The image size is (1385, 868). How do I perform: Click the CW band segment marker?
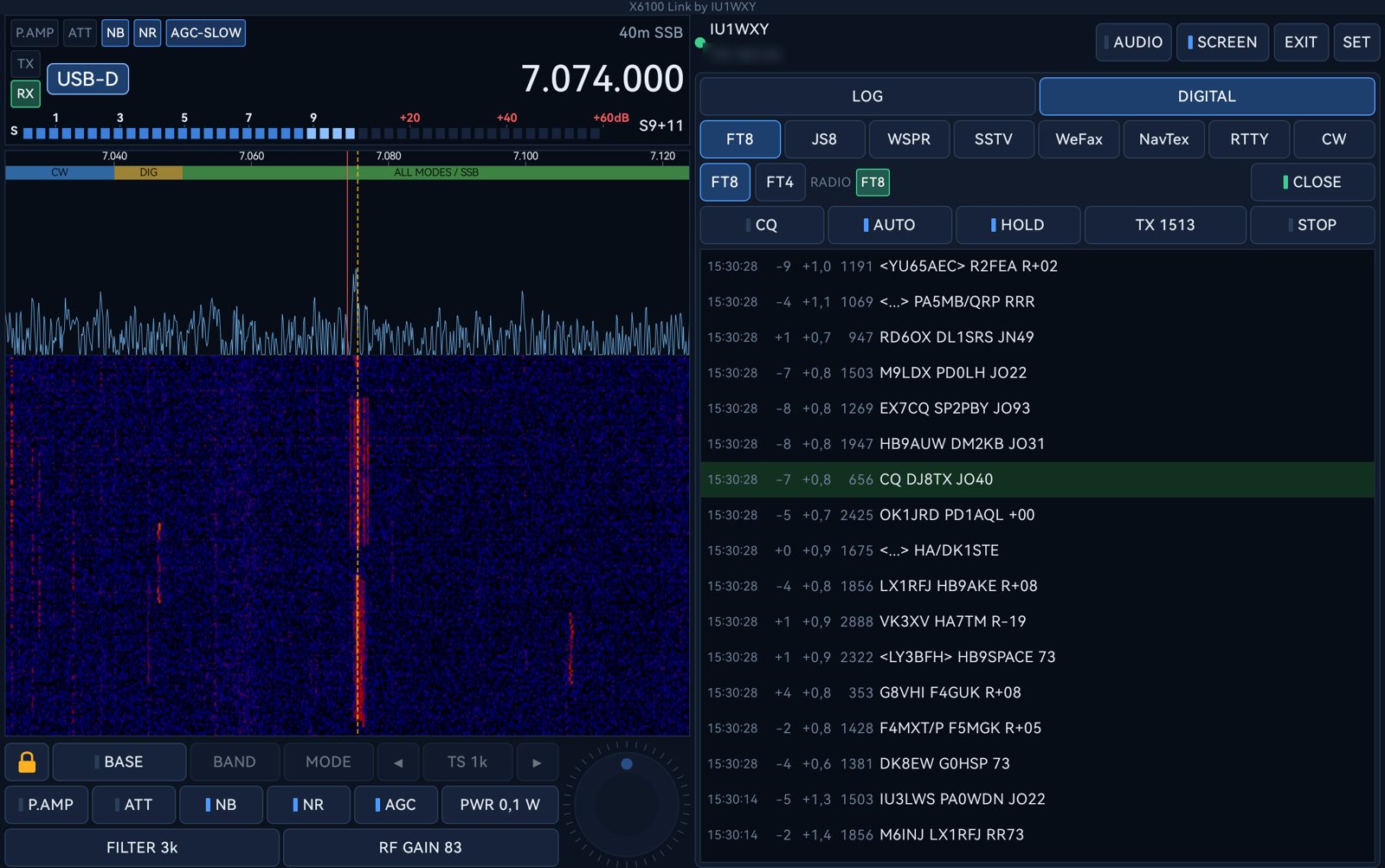(x=60, y=172)
